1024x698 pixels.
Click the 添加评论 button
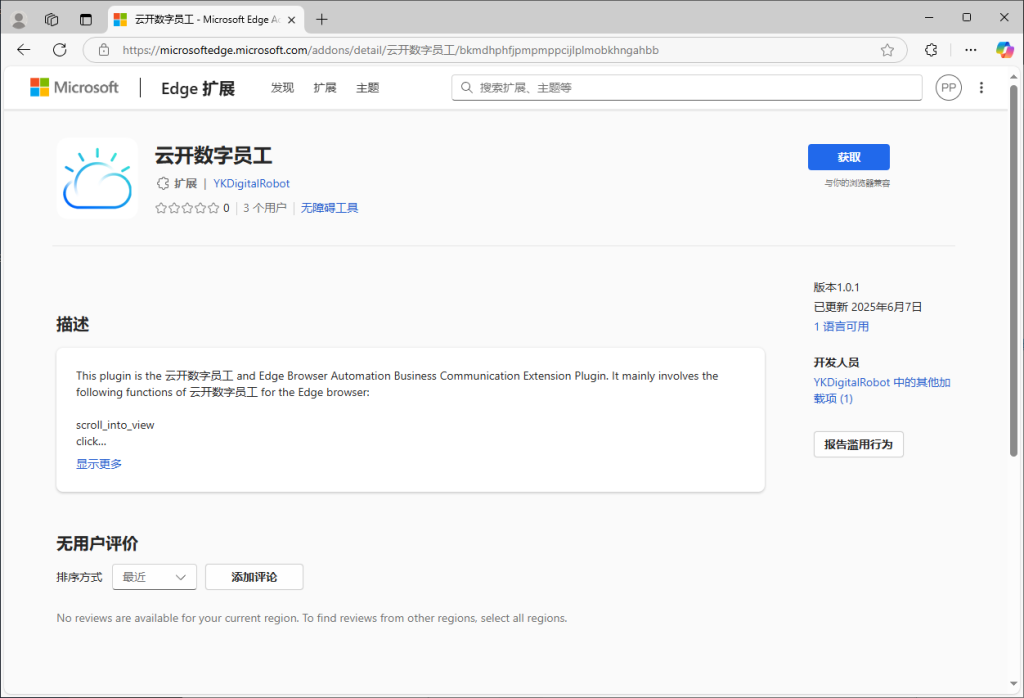254,577
